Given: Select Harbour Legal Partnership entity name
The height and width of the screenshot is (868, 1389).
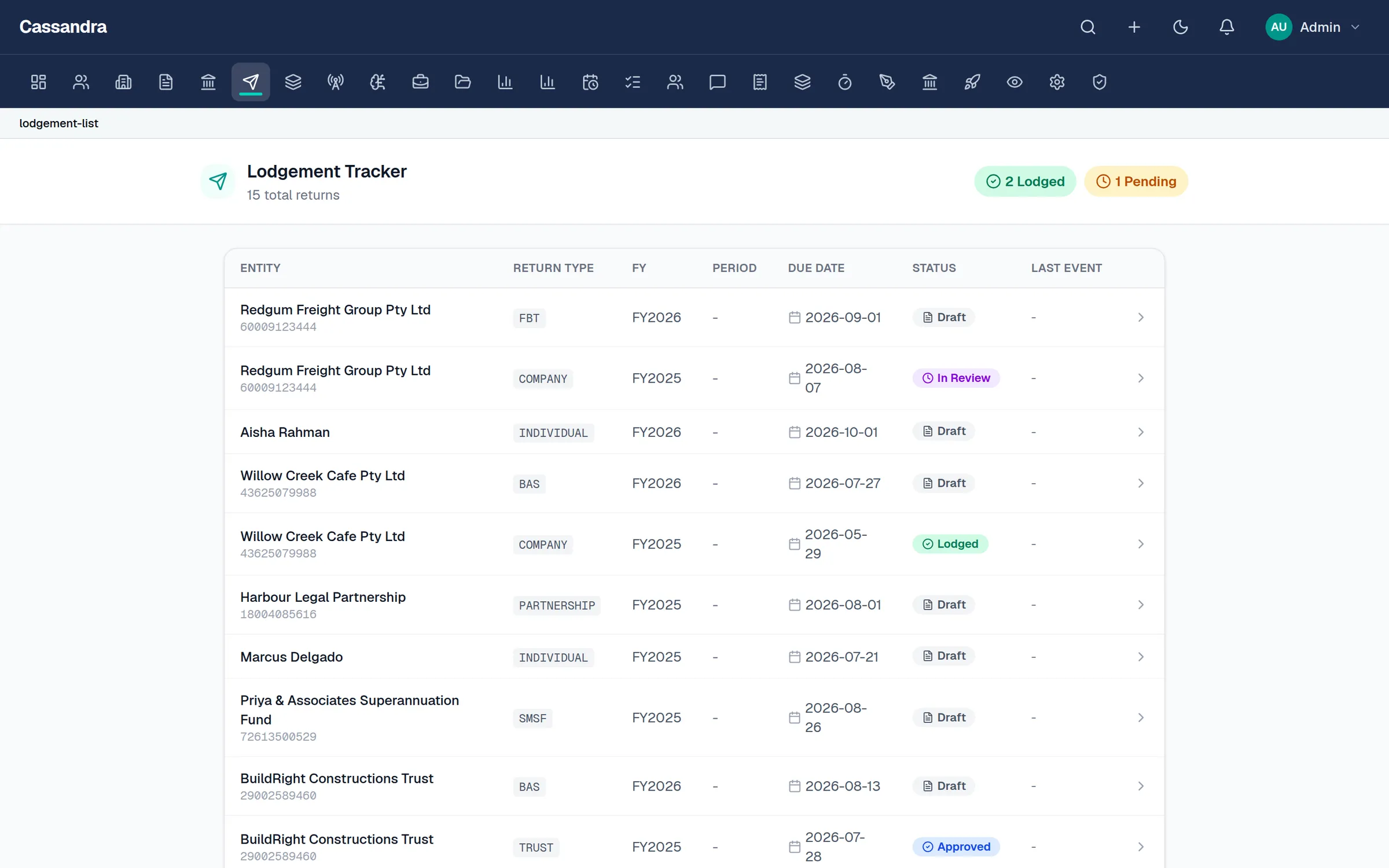Looking at the screenshot, I should click(323, 597).
